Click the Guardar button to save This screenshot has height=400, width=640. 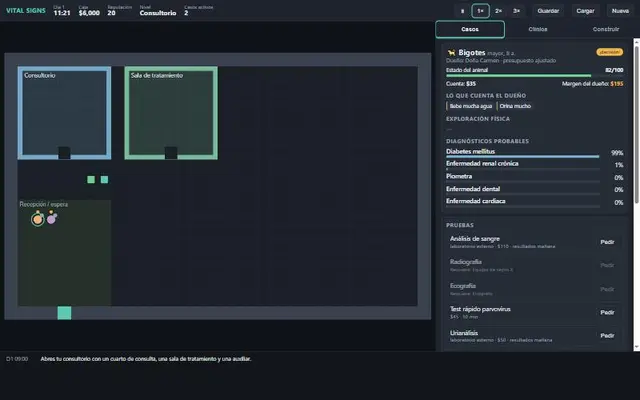pyautogui.click(x=548, y=11)
